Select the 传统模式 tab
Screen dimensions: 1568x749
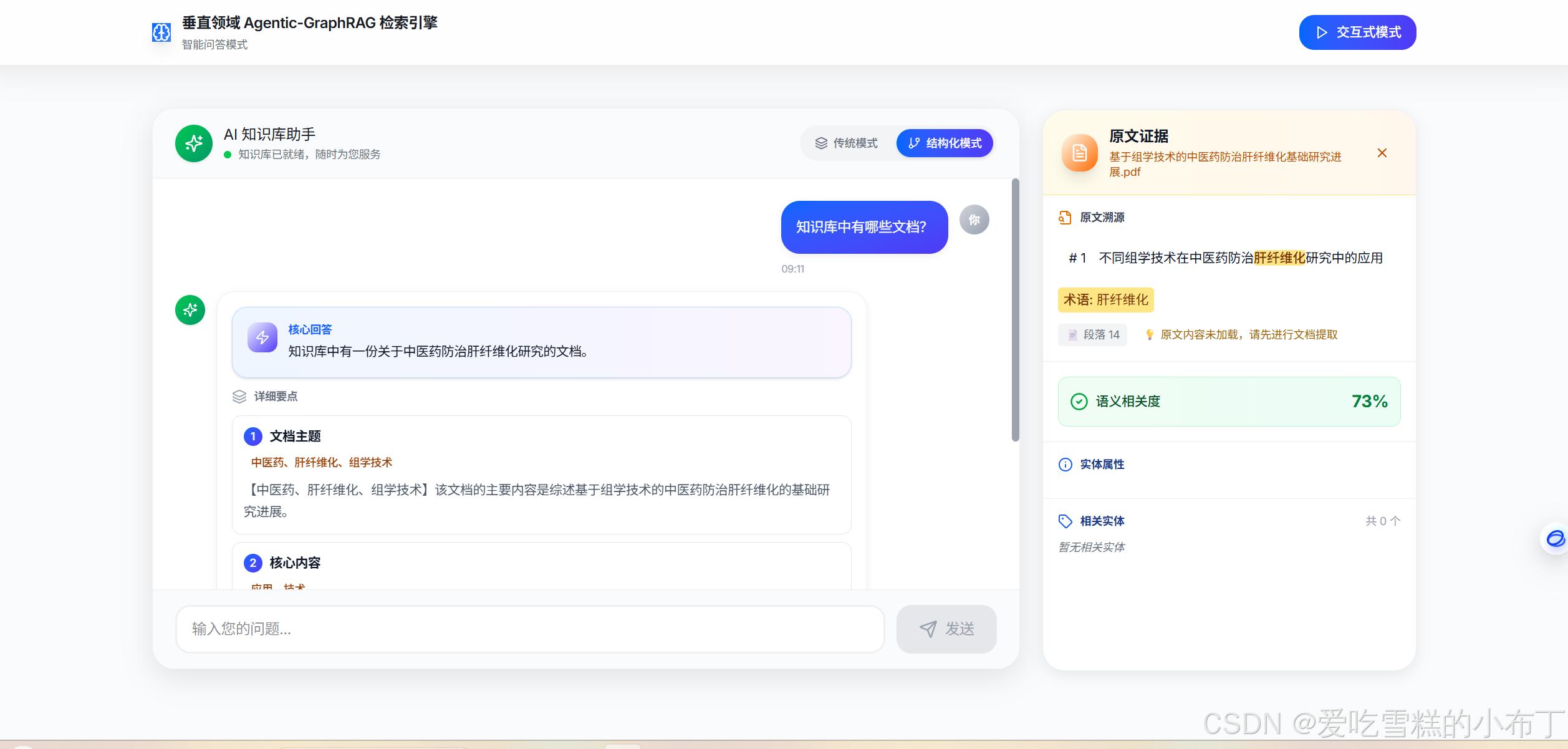847,143
